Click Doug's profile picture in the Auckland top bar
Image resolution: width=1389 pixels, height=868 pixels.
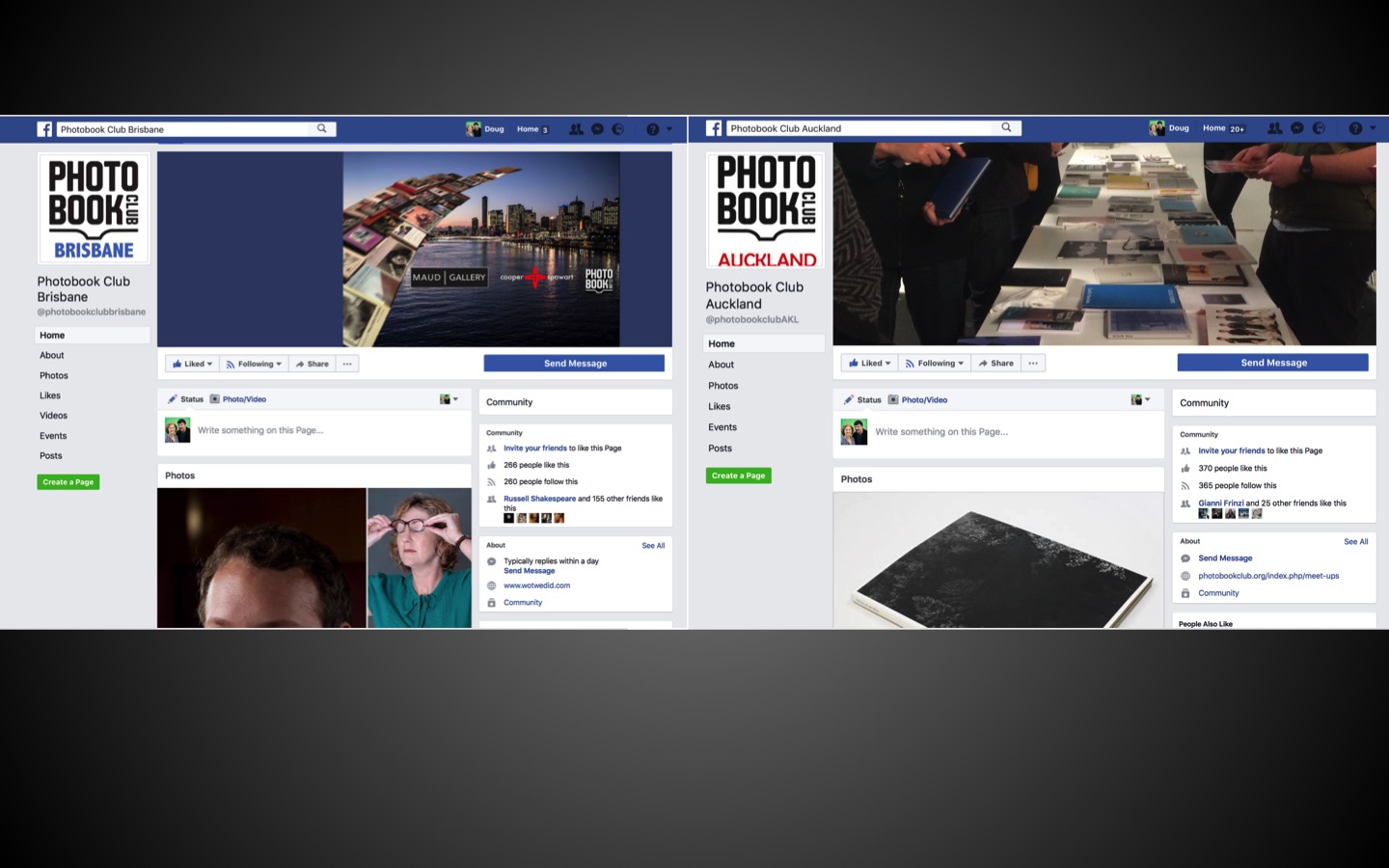(1157, 128)
